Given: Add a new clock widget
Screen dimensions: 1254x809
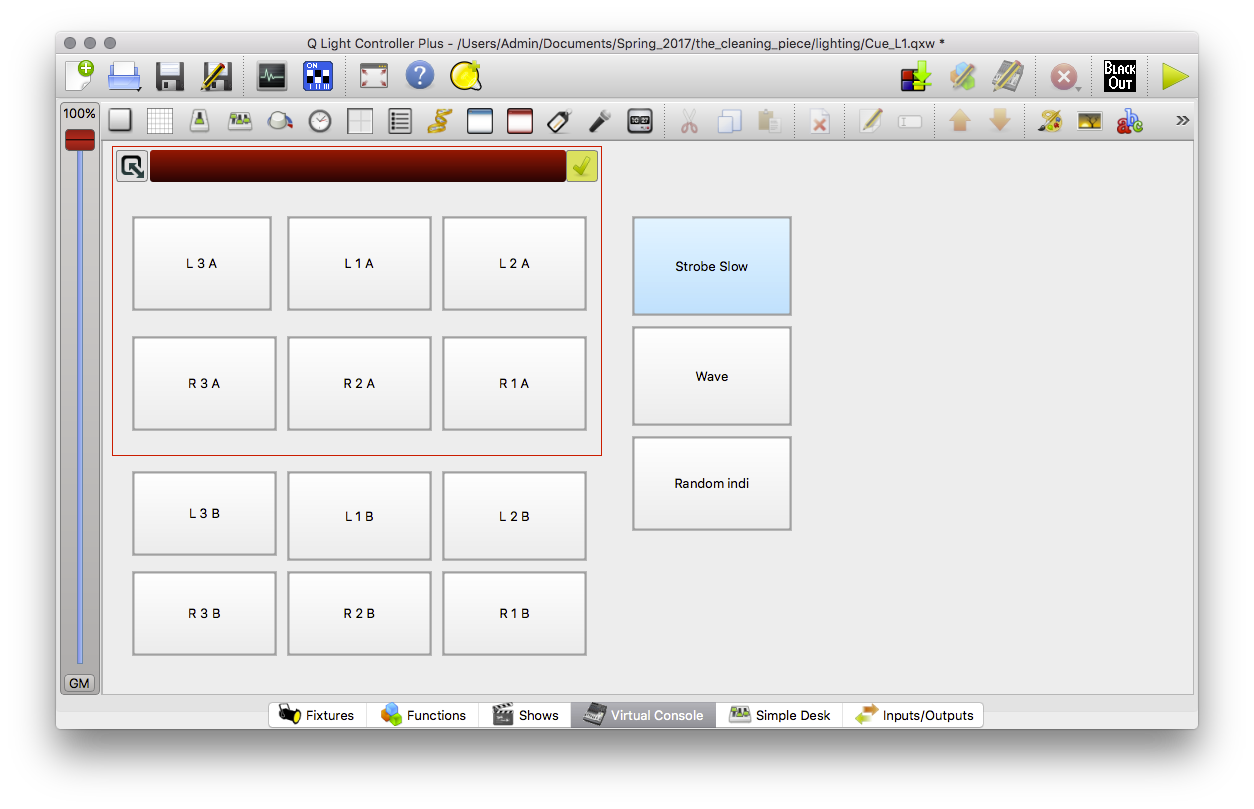Looking at the screenshot, I should [640, 121].
